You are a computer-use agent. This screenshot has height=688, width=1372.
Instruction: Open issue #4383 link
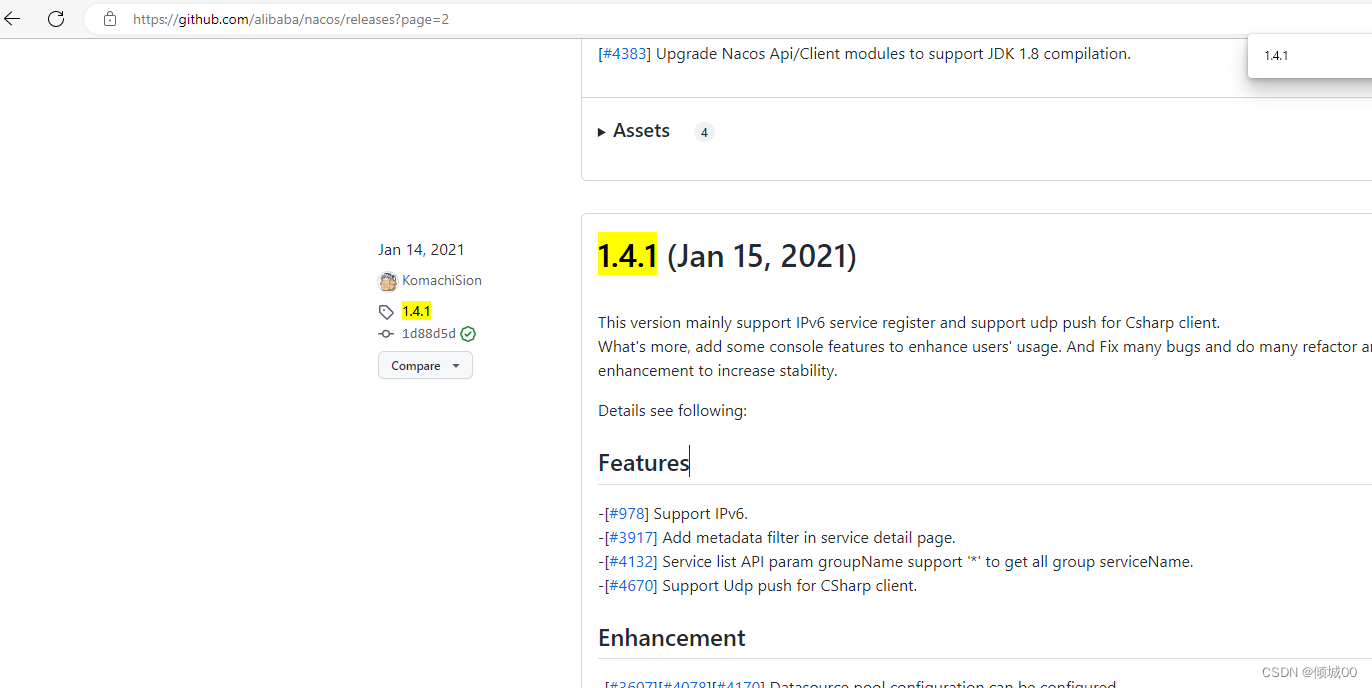tap(625, 54)
